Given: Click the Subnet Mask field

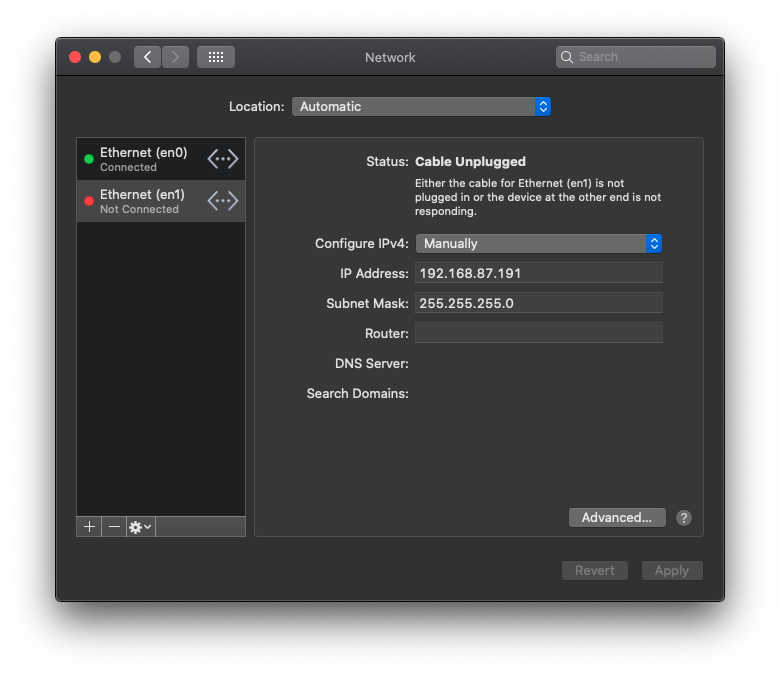Looking at the screenshot, I should pyautogui.click(x=539, y=303).
